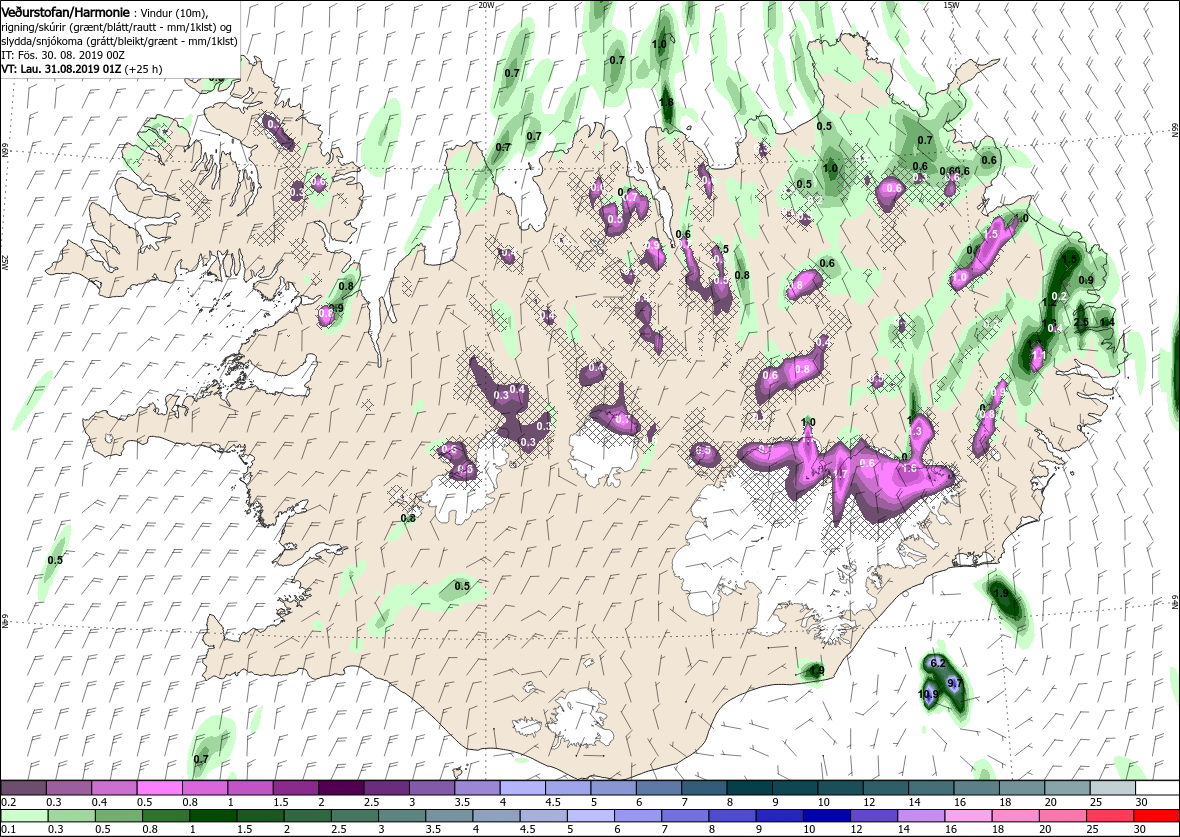Image resolution: width=1180 pixels, height=837 pixels.
Task: Click the dark plum 0.2 snow-scale swatch
Action: click(x=23, y=787)
